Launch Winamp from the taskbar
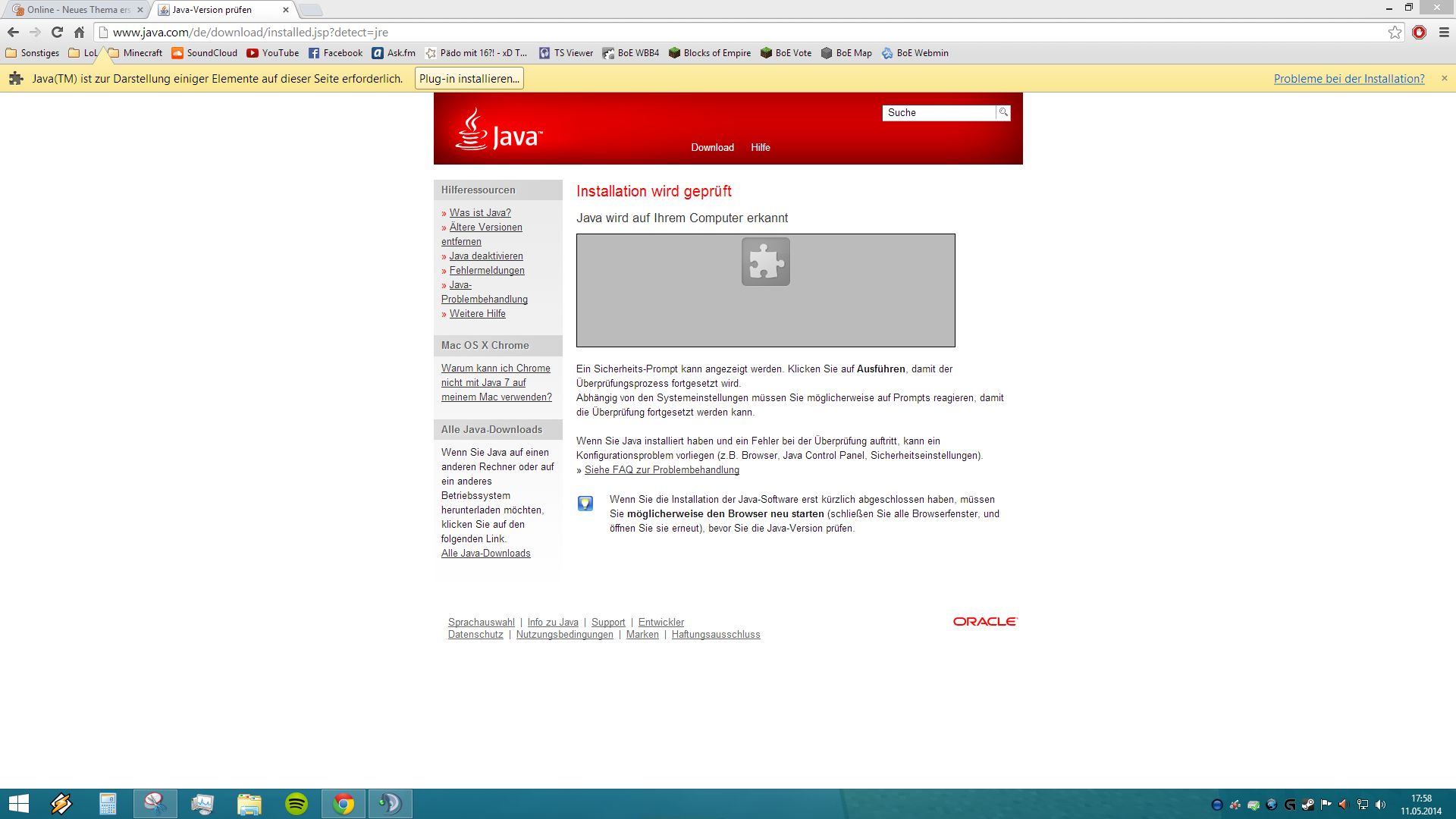 [61, 804]
